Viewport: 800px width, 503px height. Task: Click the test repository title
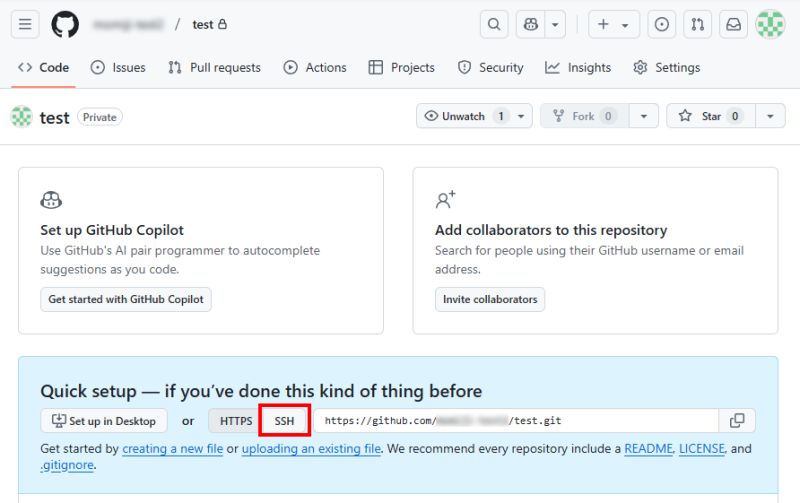(55, 117)
